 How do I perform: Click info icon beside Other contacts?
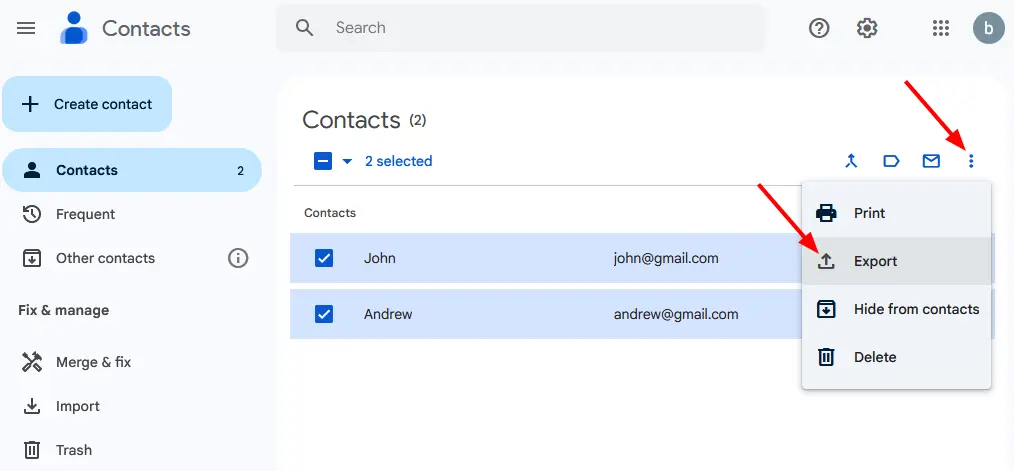[238, 258]
